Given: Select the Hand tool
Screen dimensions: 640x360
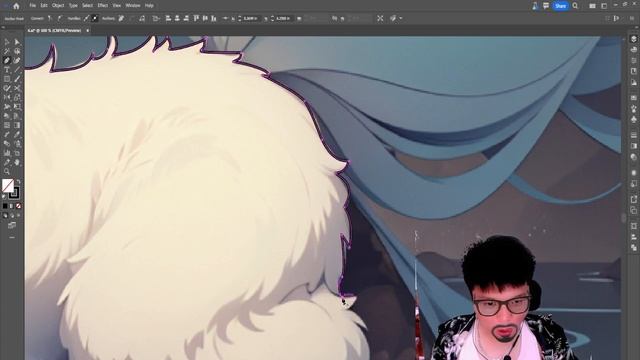Looking at the screenshot, I should click(17, 162).
